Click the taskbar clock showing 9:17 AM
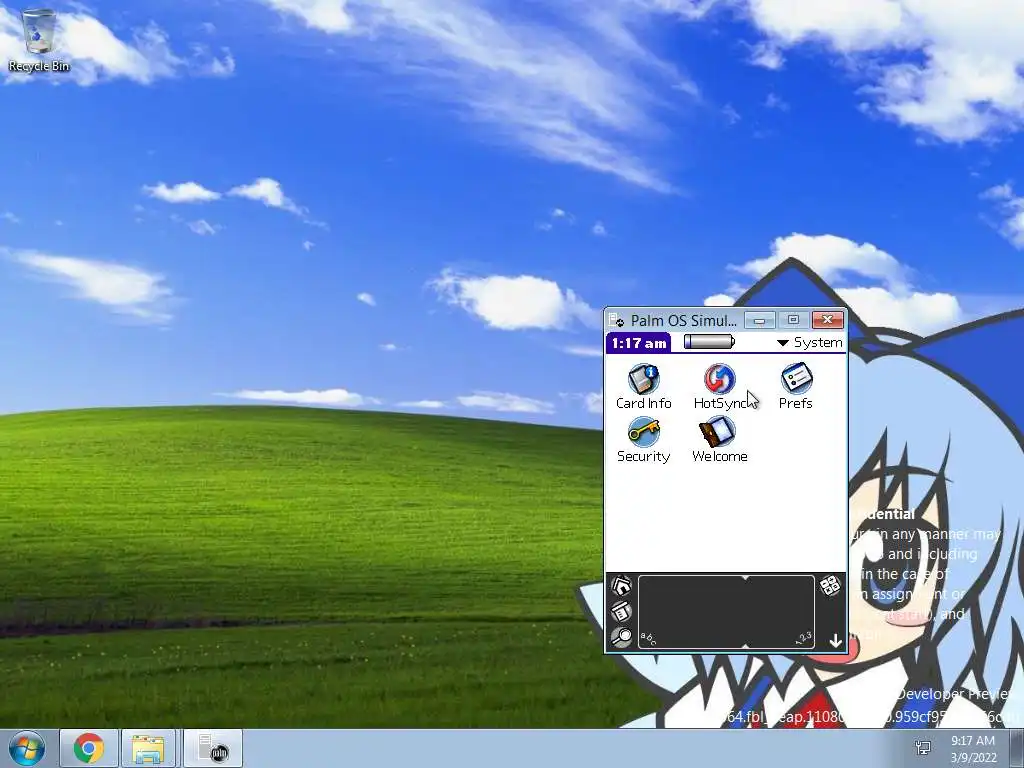 pyautogui.click(x=973, y=749)
